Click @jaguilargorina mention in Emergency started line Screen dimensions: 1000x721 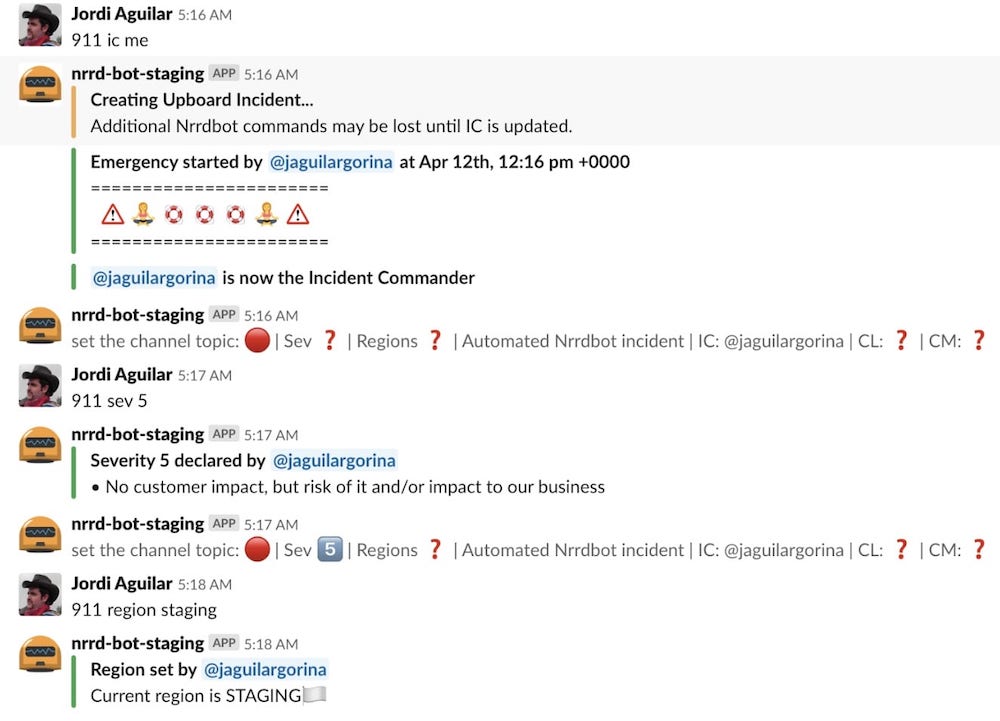[331, 162]
